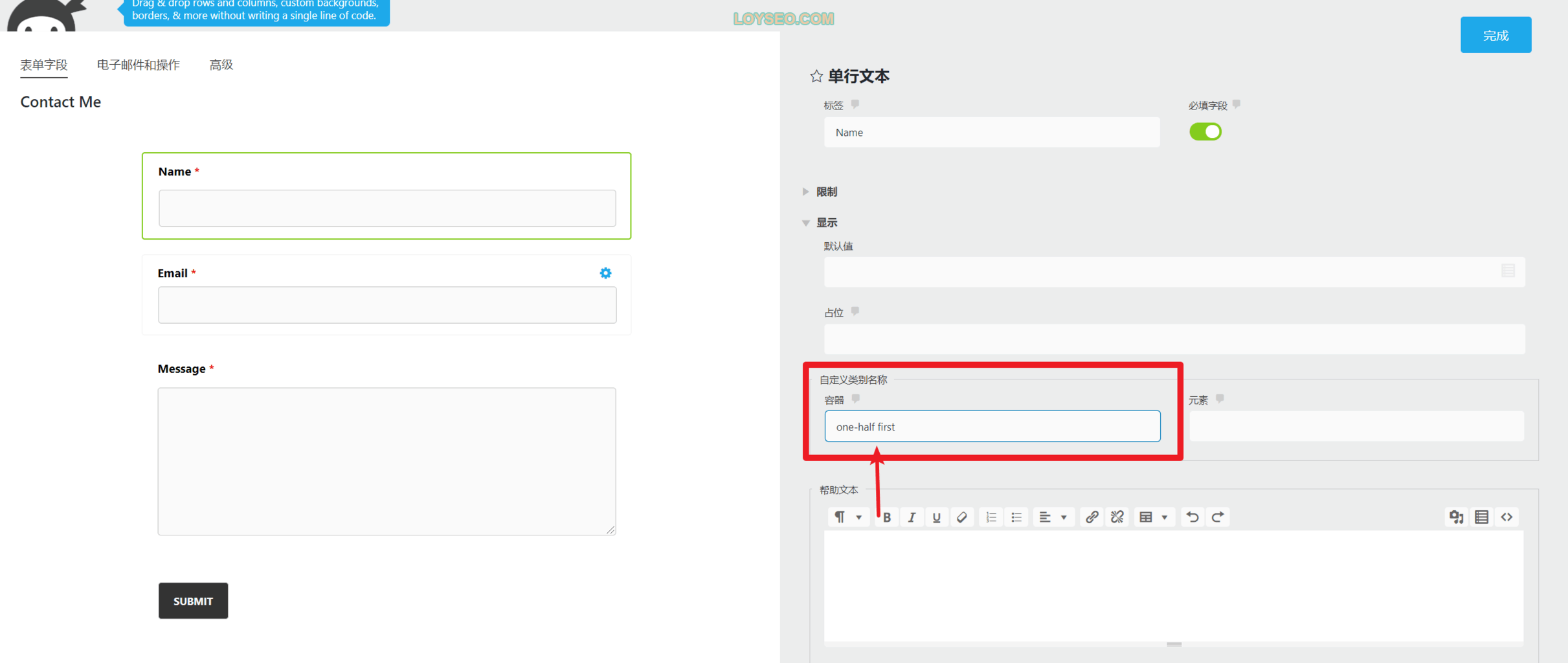Click the 默认值 input field
The width and height of the screenshot is (1568, 663).
tap(1174, 271)
